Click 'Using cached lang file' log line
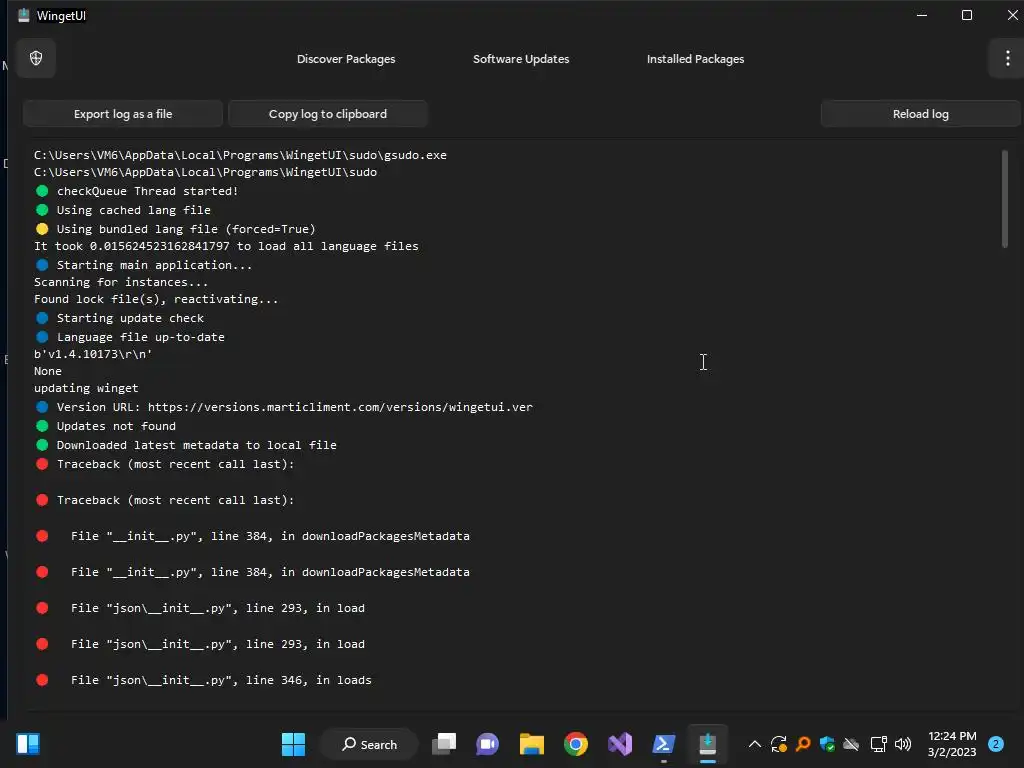 (123, 210)
